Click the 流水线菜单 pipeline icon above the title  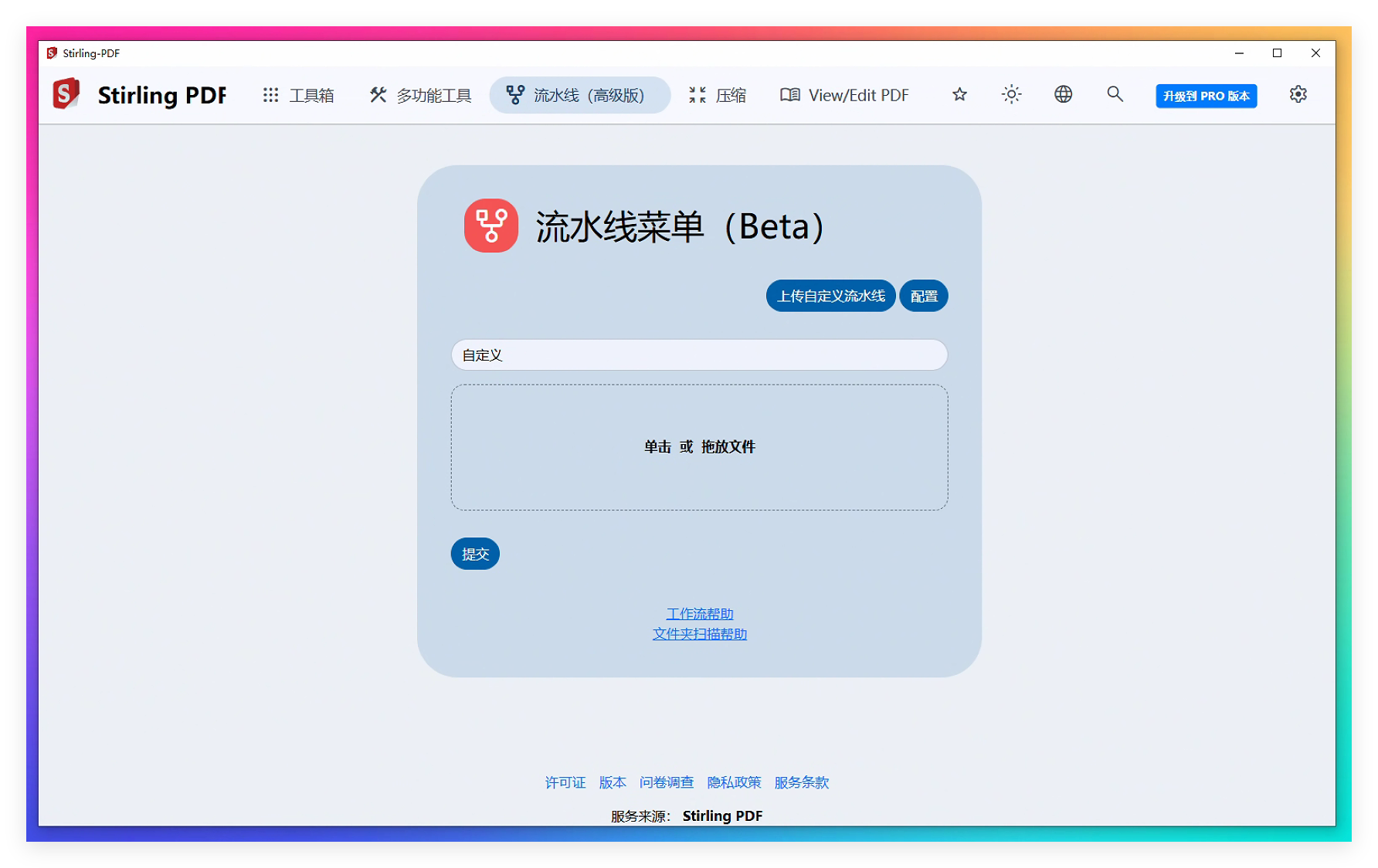point(490,226)
